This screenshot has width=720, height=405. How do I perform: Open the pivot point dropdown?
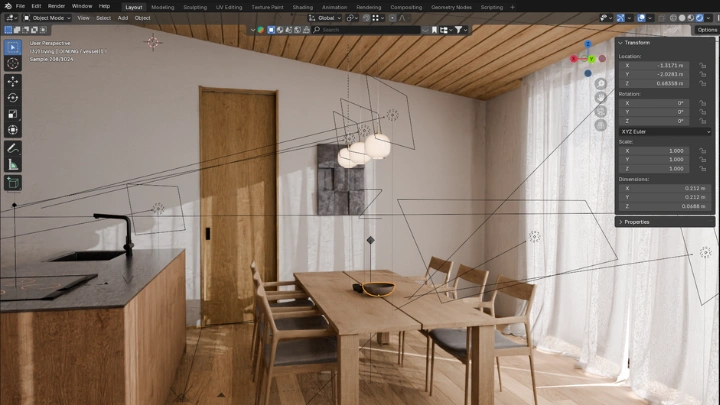coord(352,18)
